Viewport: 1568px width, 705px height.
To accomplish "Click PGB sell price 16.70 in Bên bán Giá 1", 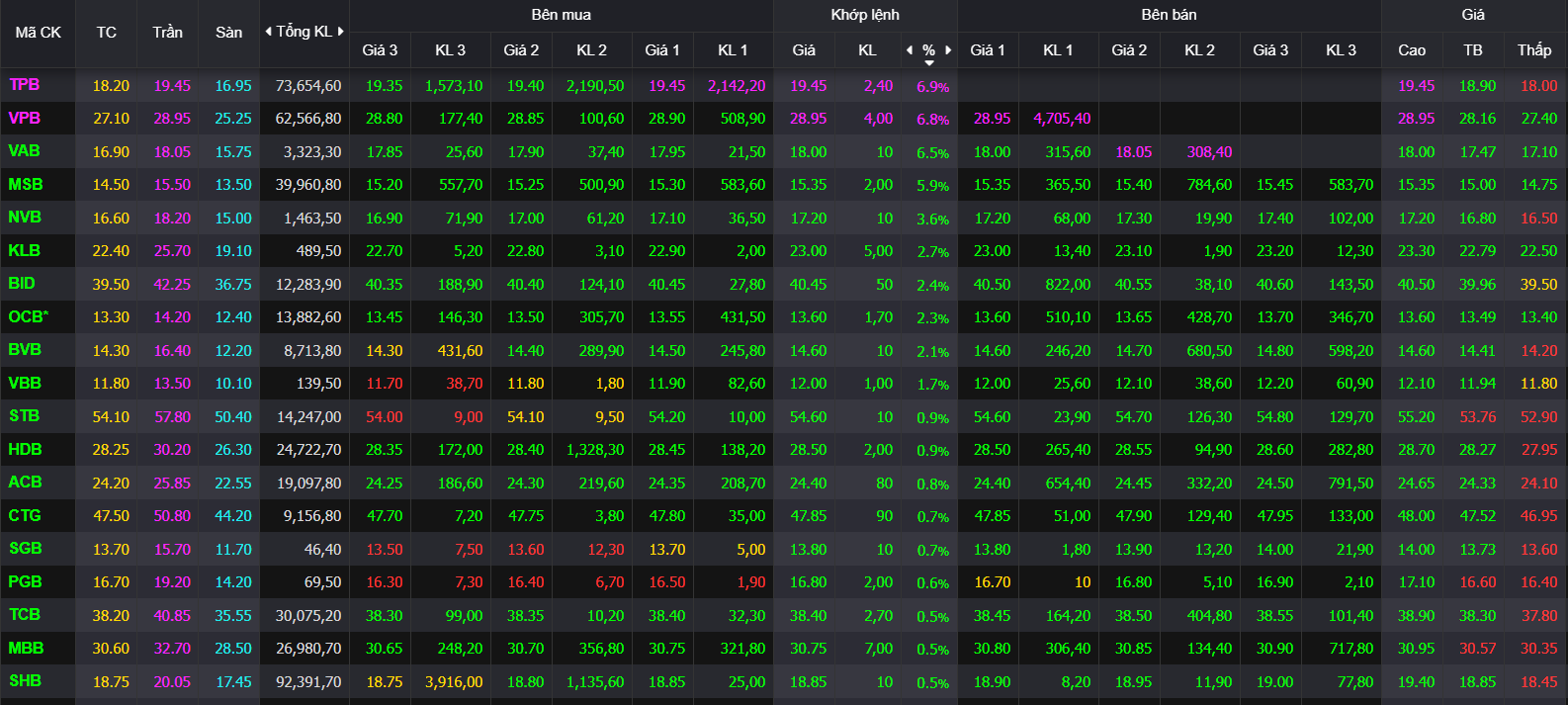I will point(992,582).
